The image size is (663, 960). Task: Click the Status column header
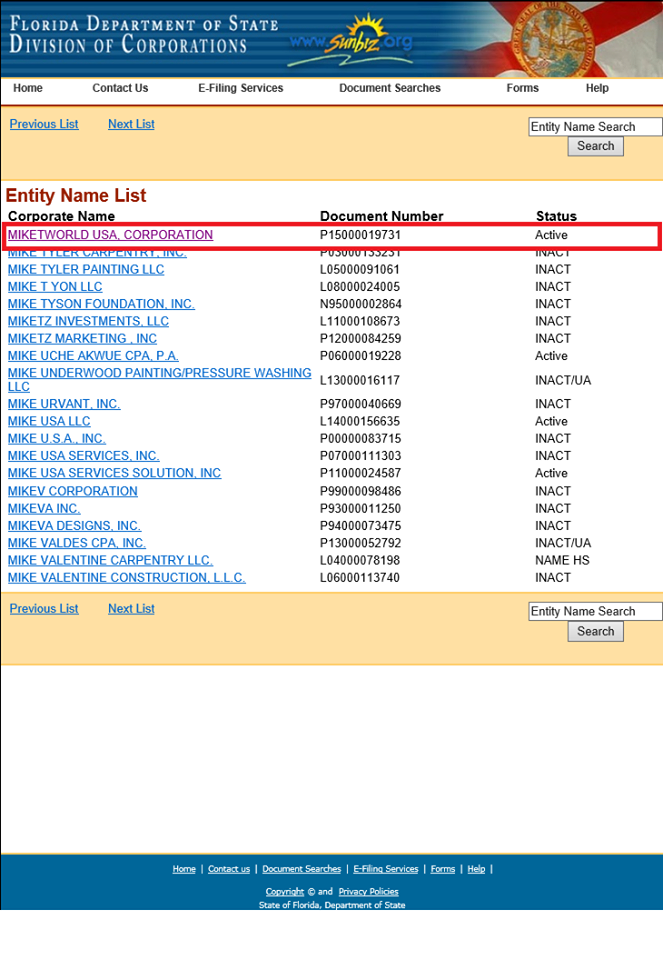556,216
